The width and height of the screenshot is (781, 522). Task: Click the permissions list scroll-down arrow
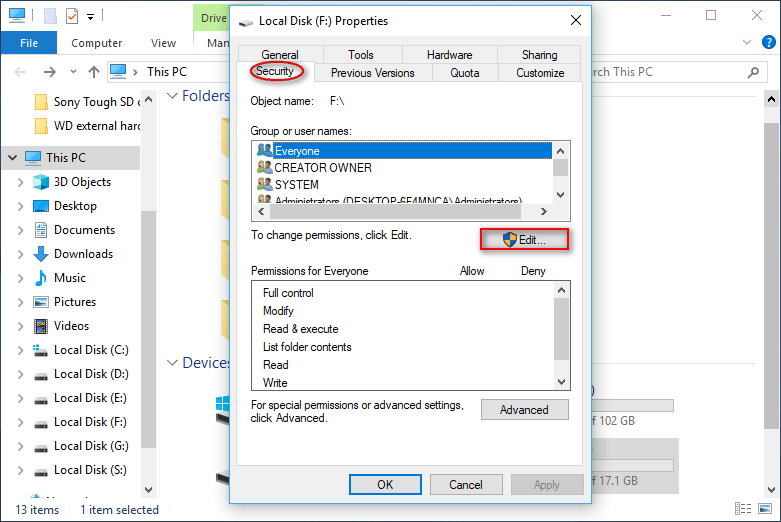pyautogui.click(x=562, y=382)
